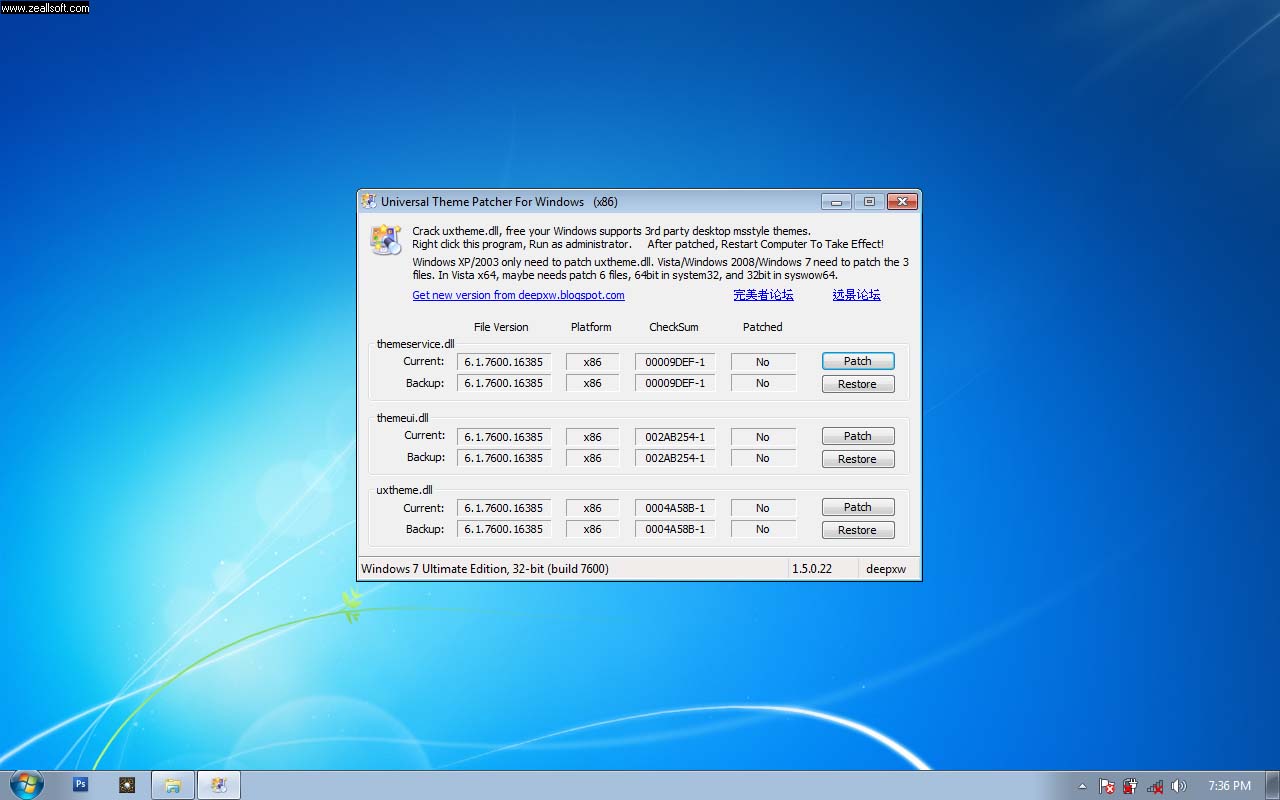This screenshot has height=800, width=1280.
Task: Click the 'CheckSum' column header
Action: pyautogui.click(x=674, y=327)
